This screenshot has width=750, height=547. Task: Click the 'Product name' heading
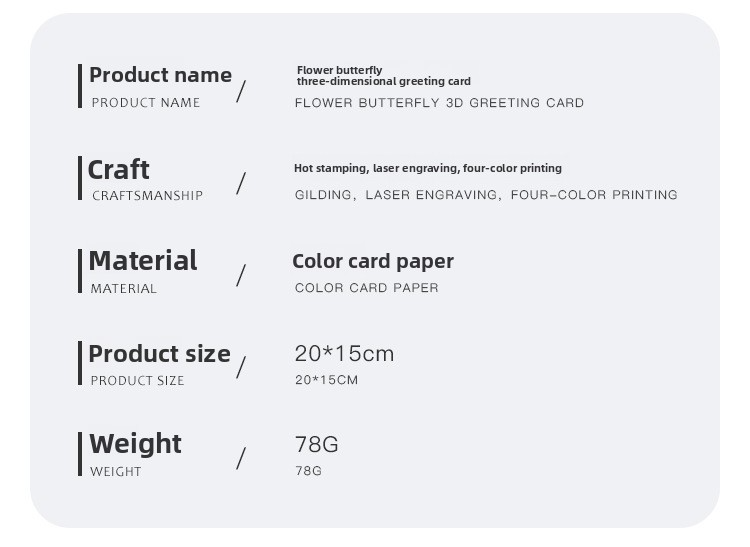[160, 75]
